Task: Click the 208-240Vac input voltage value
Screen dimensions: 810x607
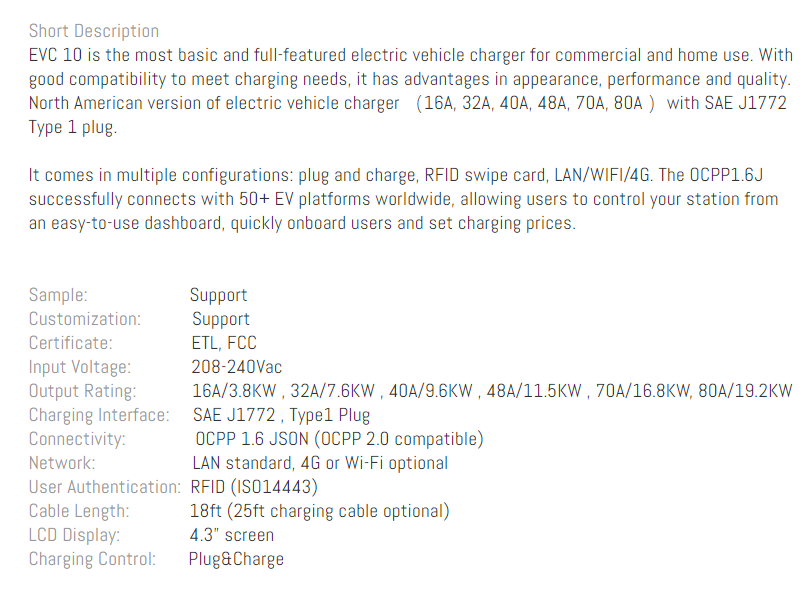Action: [237, 367]
